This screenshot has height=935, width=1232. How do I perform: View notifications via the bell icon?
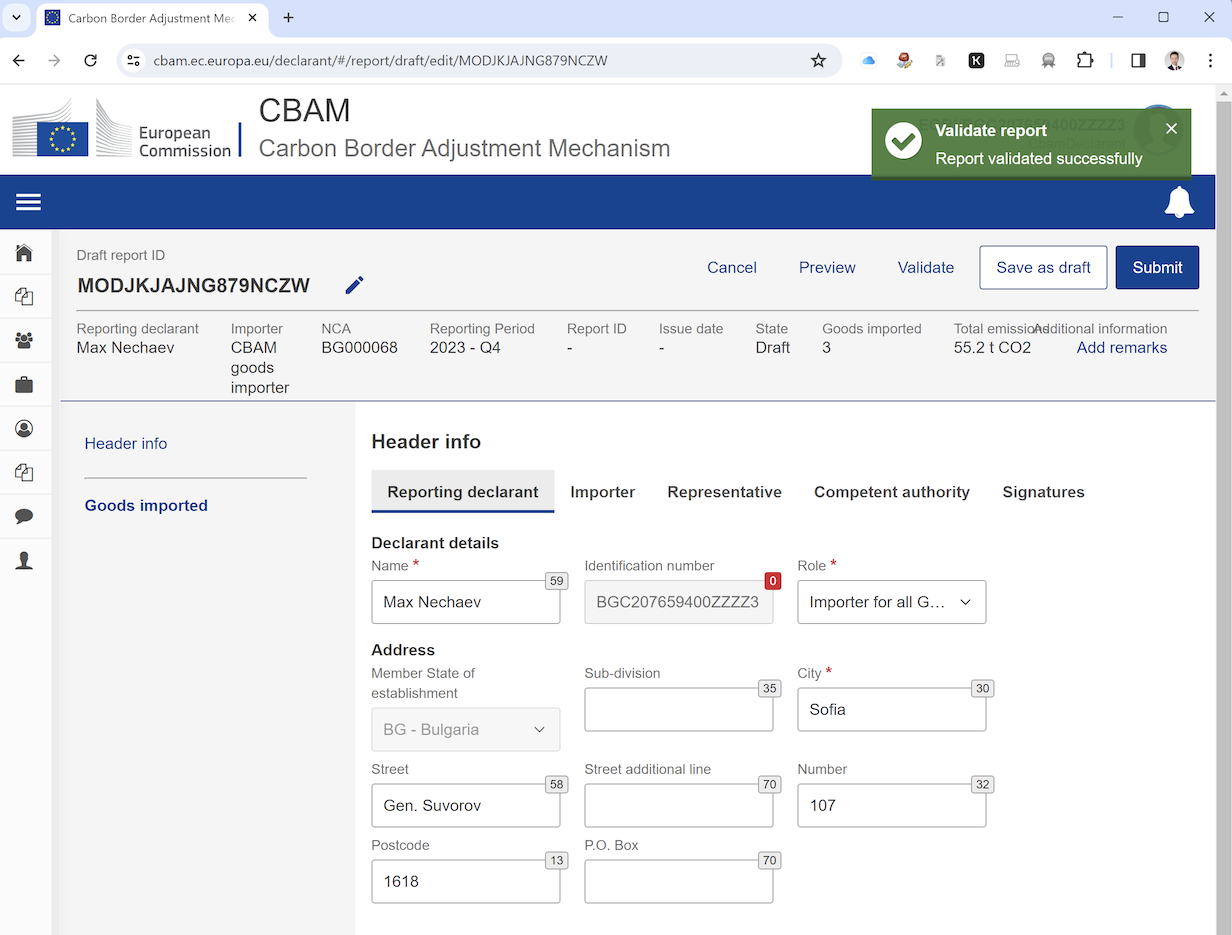pos(1180,202)
